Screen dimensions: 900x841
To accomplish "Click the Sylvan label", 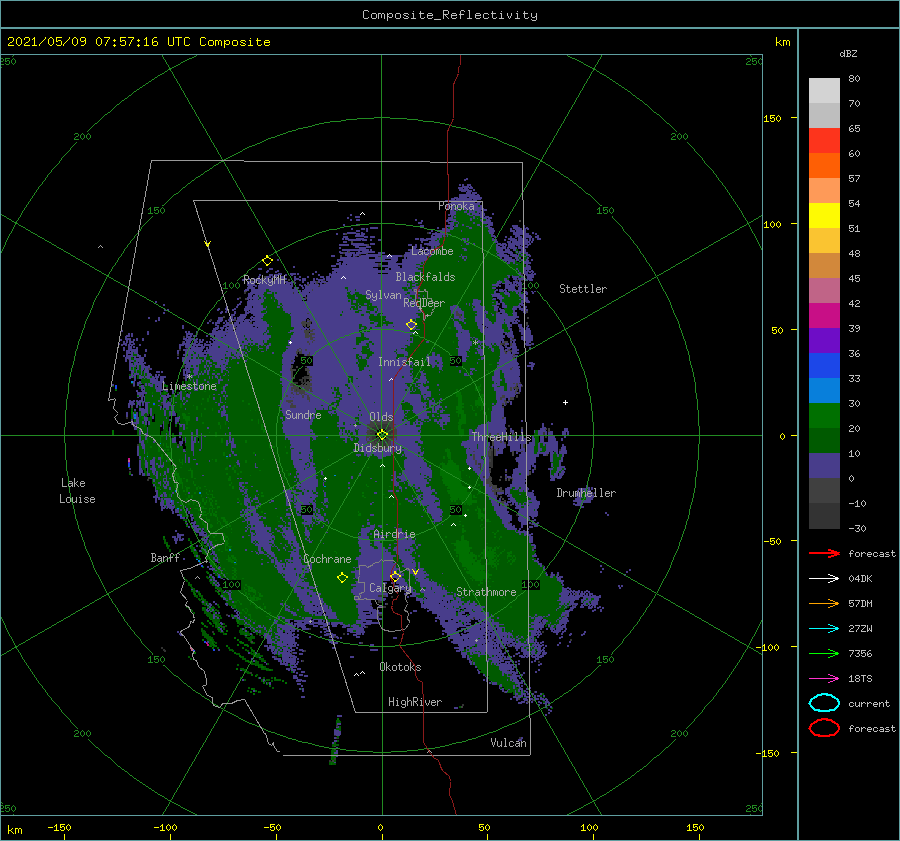I will pos(383,295).
